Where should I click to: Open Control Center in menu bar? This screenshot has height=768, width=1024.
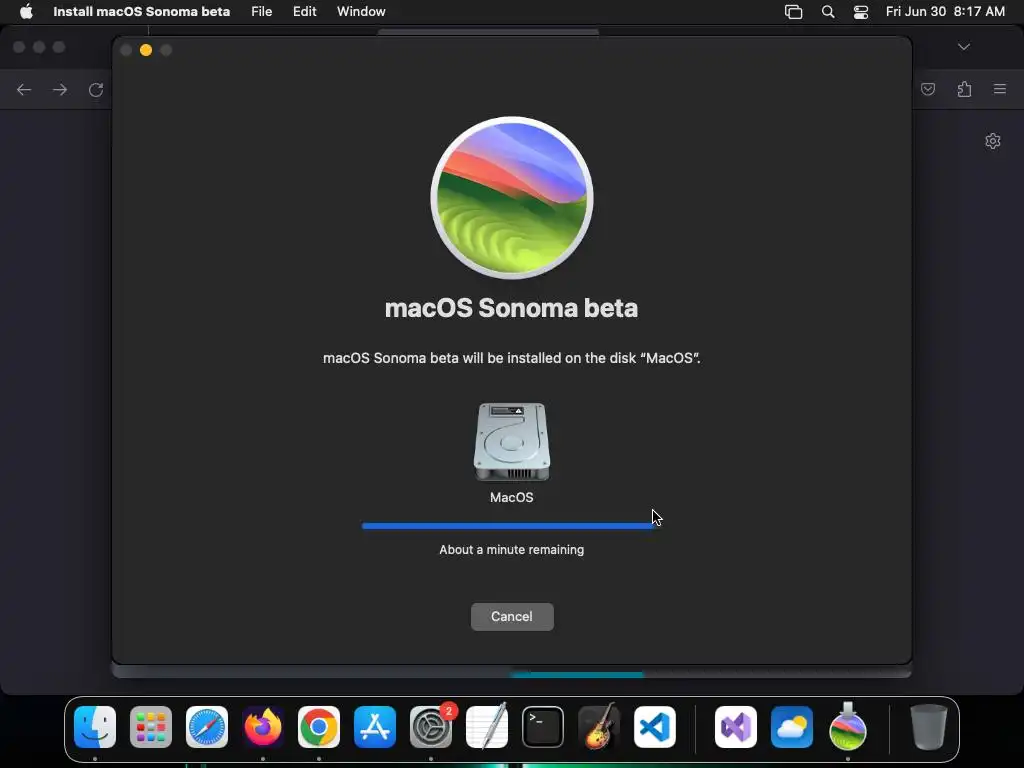coord(861,12)
